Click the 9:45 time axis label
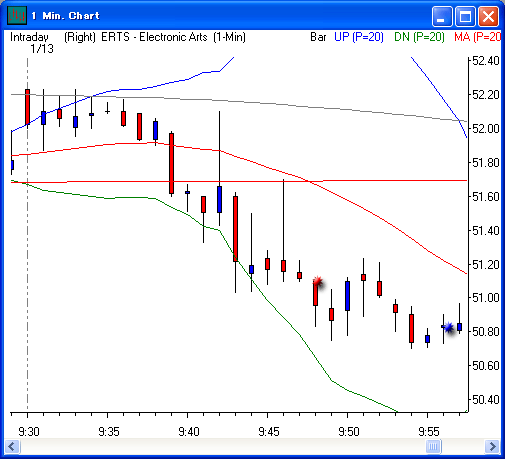This screenshot has height=459, width=505. [269, 432]
